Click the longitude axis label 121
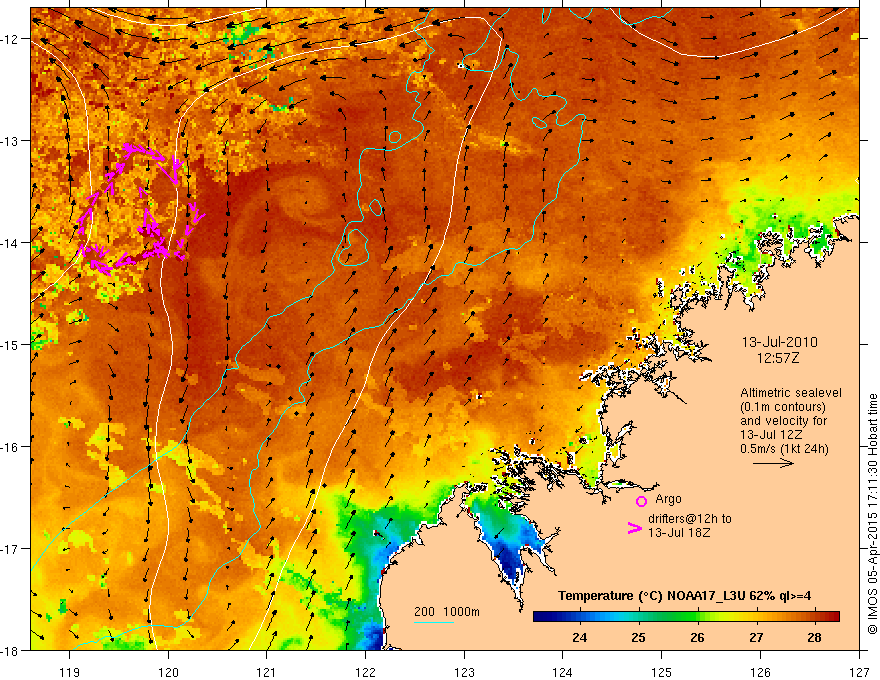This screenshot has width=880, height=680. tap(267, 672)
